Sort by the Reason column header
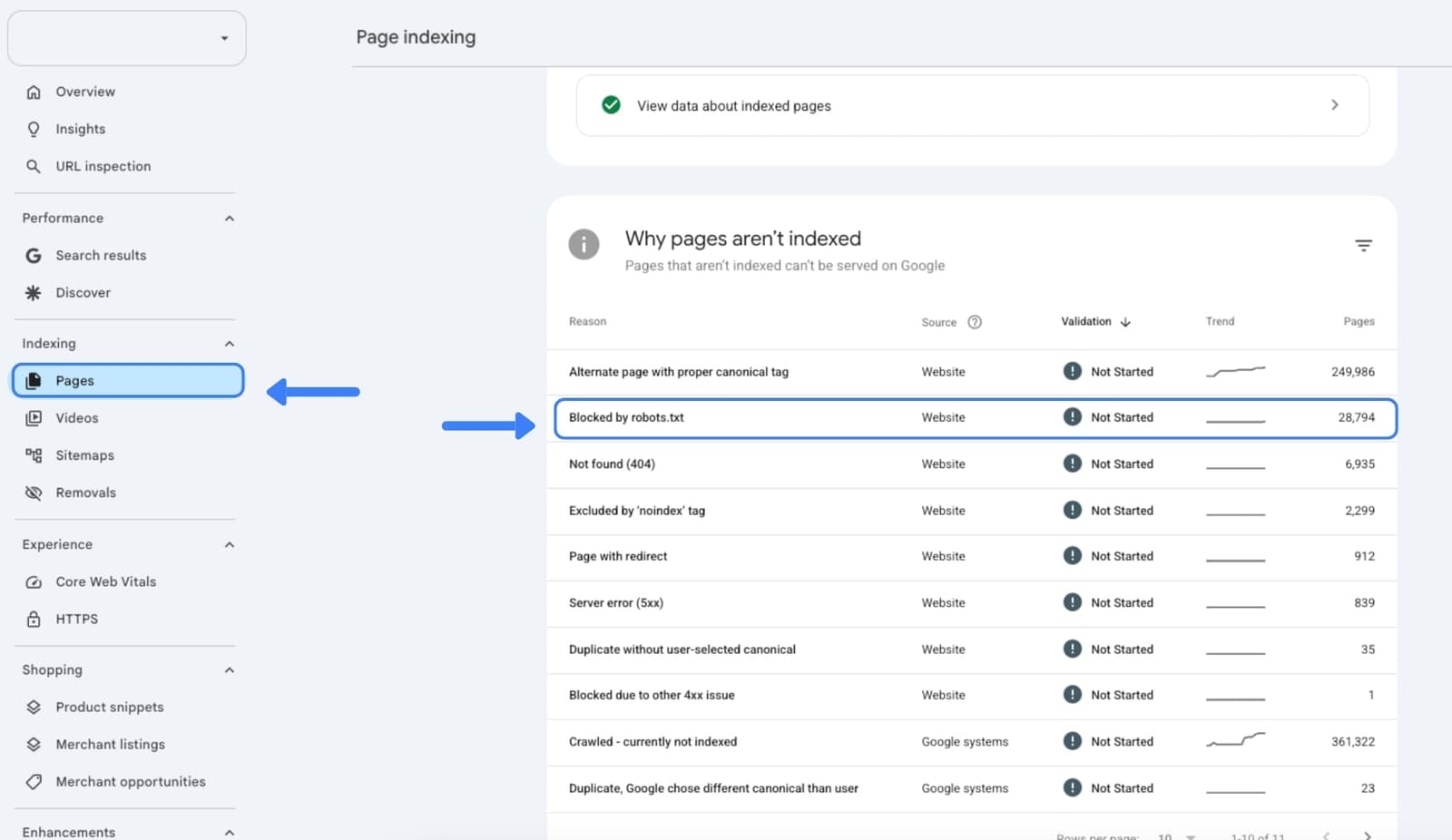The width and height of the screenshot is (1452, 840). (587, 322)
